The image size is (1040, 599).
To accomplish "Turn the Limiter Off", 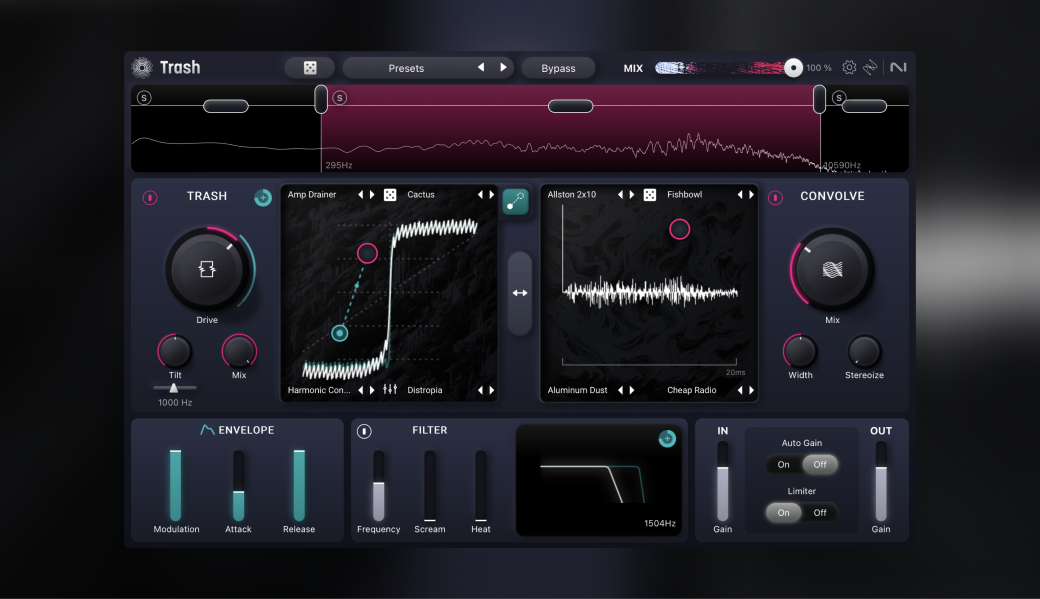I will click(x=820, y=513).
